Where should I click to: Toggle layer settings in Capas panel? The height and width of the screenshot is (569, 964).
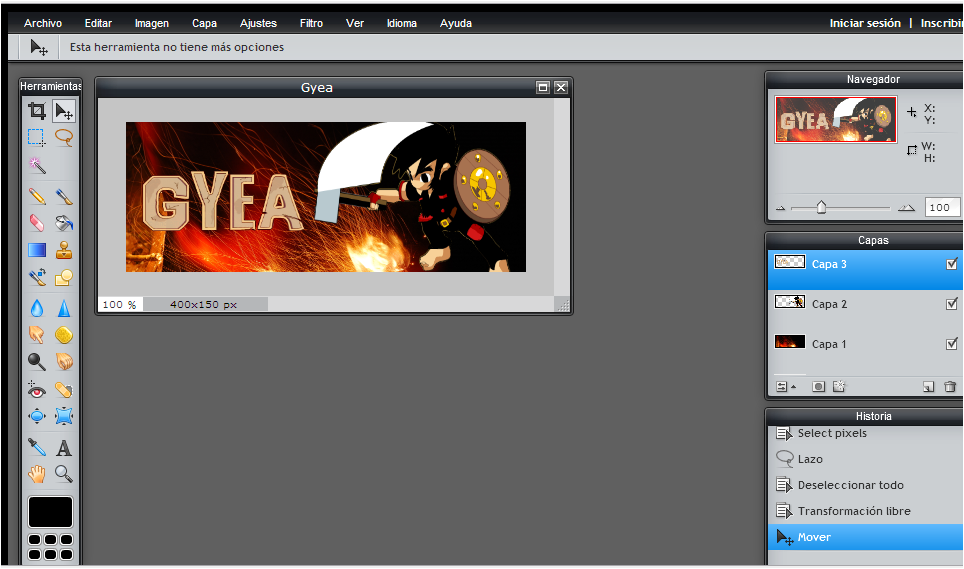point(786,387)
